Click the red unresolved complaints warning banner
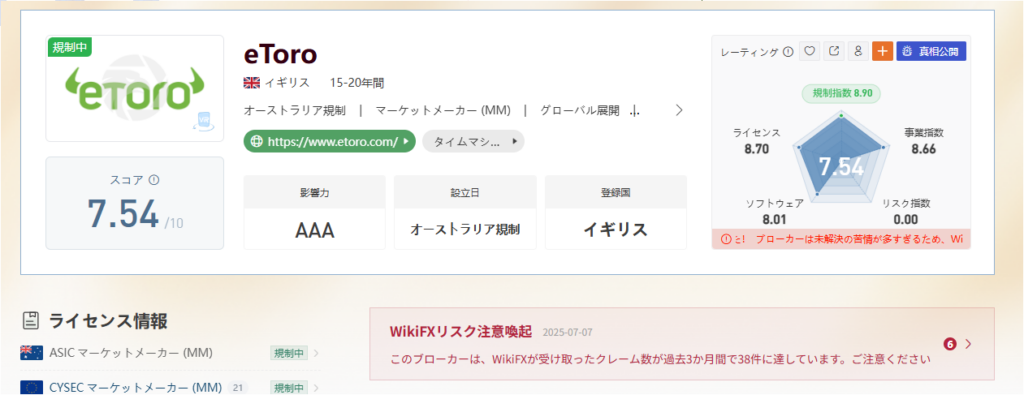Image resolution: width=1024 pixels, height=395 pixels. pos(841,239)
